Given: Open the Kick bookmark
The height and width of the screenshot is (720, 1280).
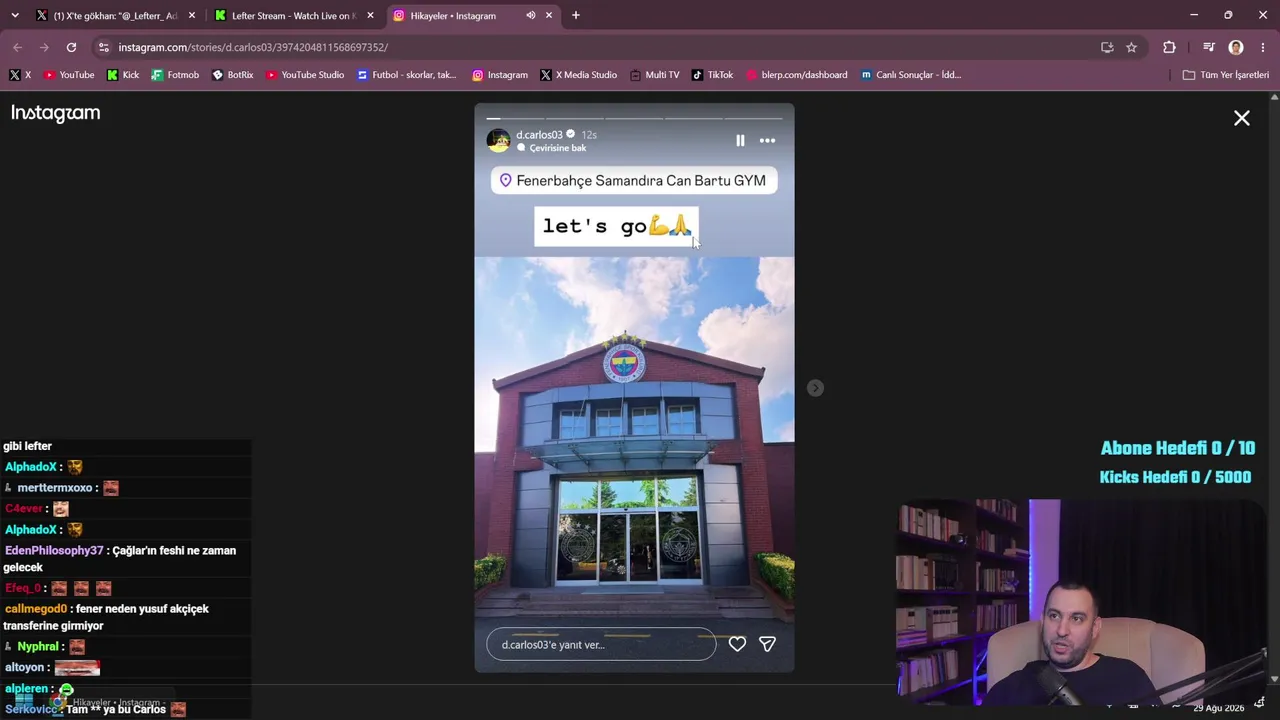Looking at the screenshot, I should (123, 75).
